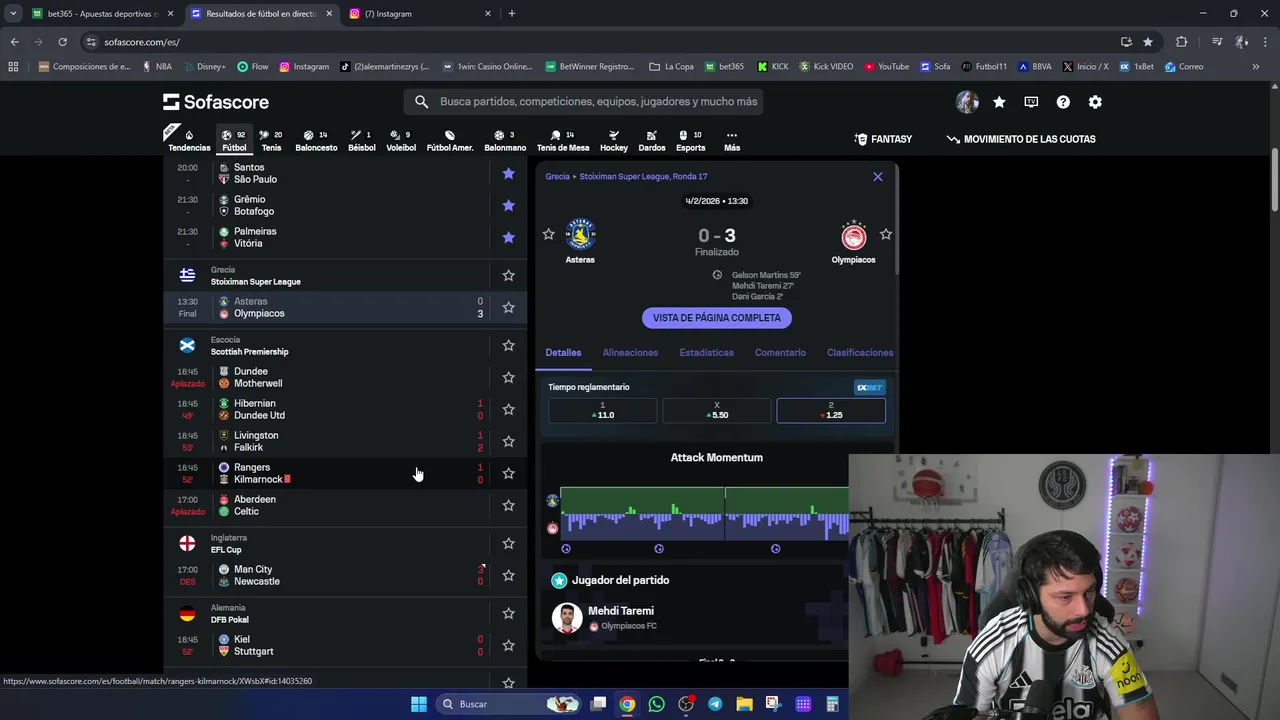Select the home win odds 11.0
1280x720 pixels.
pyautogui.click(x=602, y=410)
